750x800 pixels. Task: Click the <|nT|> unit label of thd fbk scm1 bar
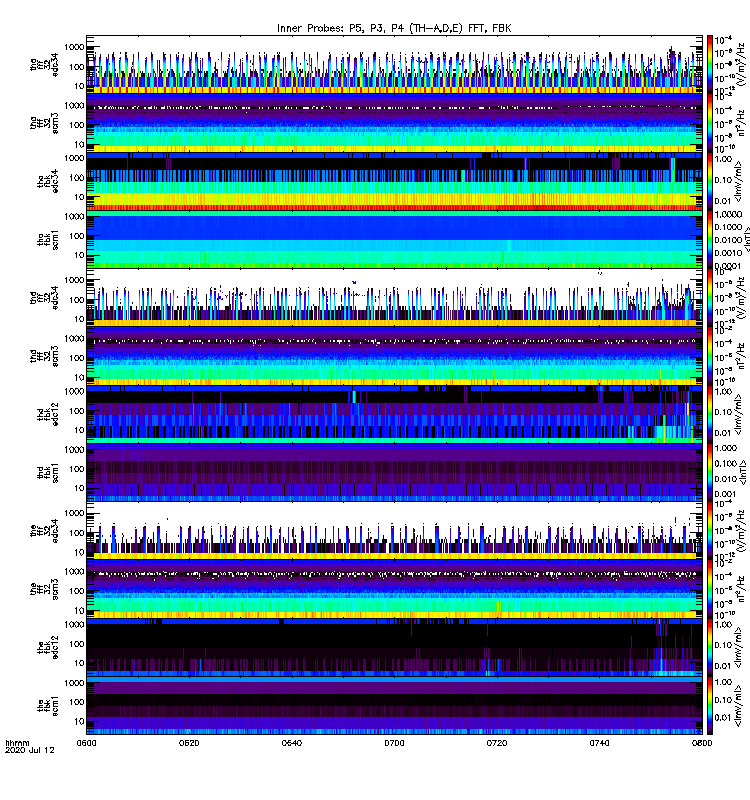[744, 472]
